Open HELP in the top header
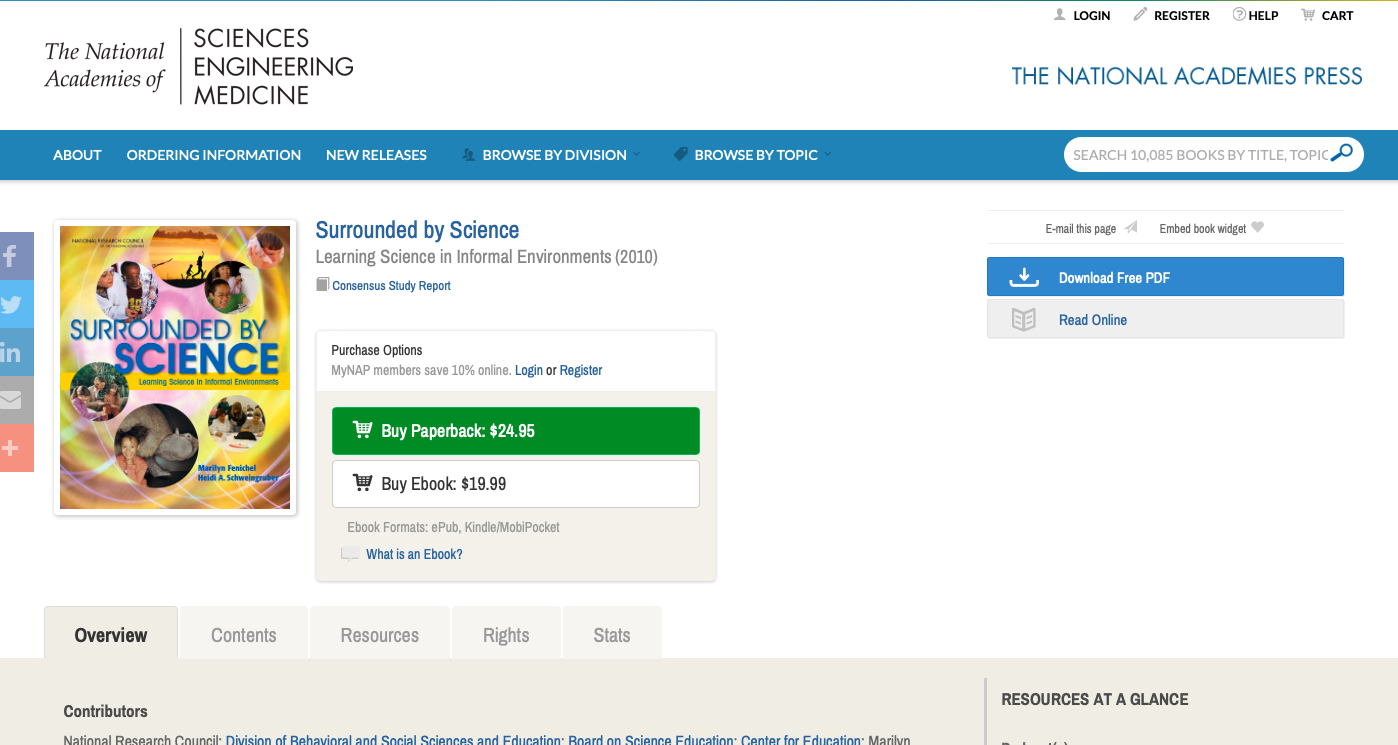 point(1264,16)
